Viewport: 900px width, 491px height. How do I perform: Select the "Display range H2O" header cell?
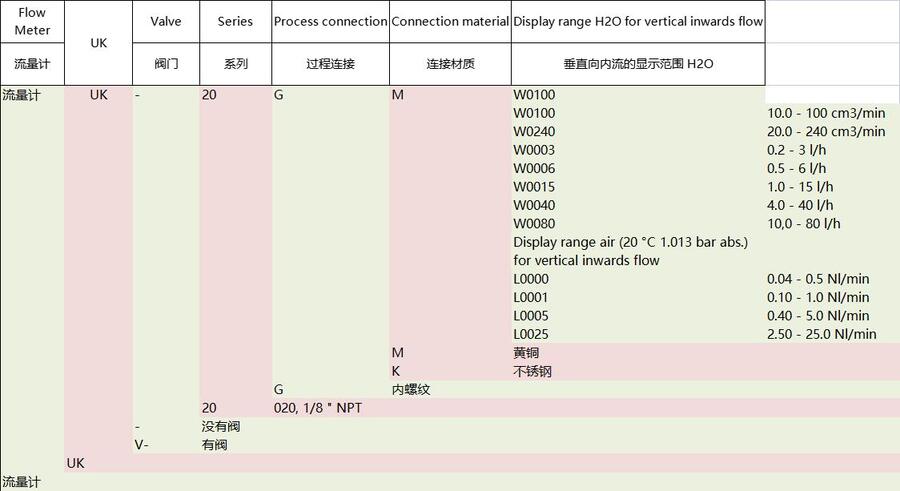[x=638, y=21]
